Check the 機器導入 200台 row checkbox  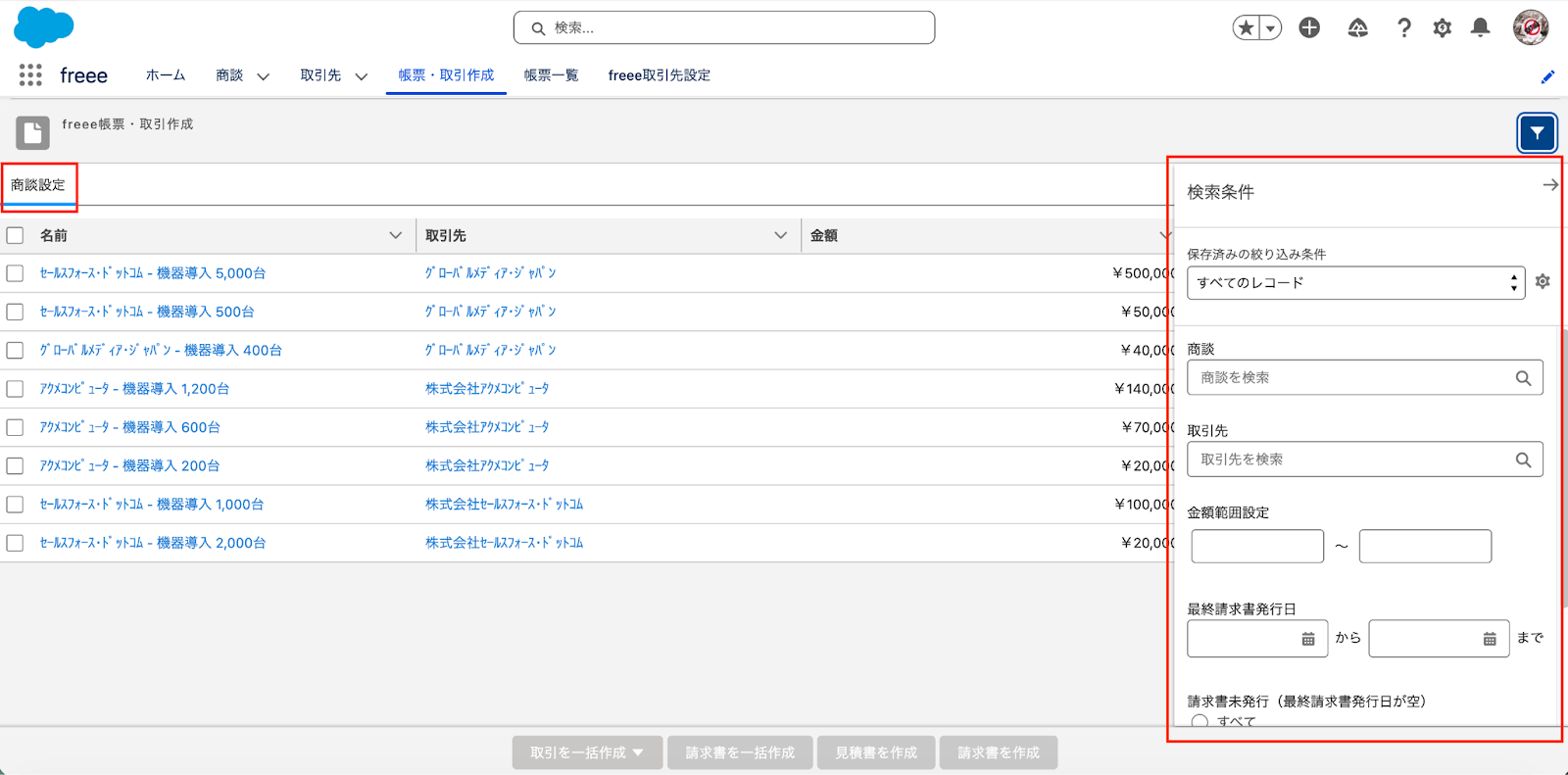[x=15, y=465]
